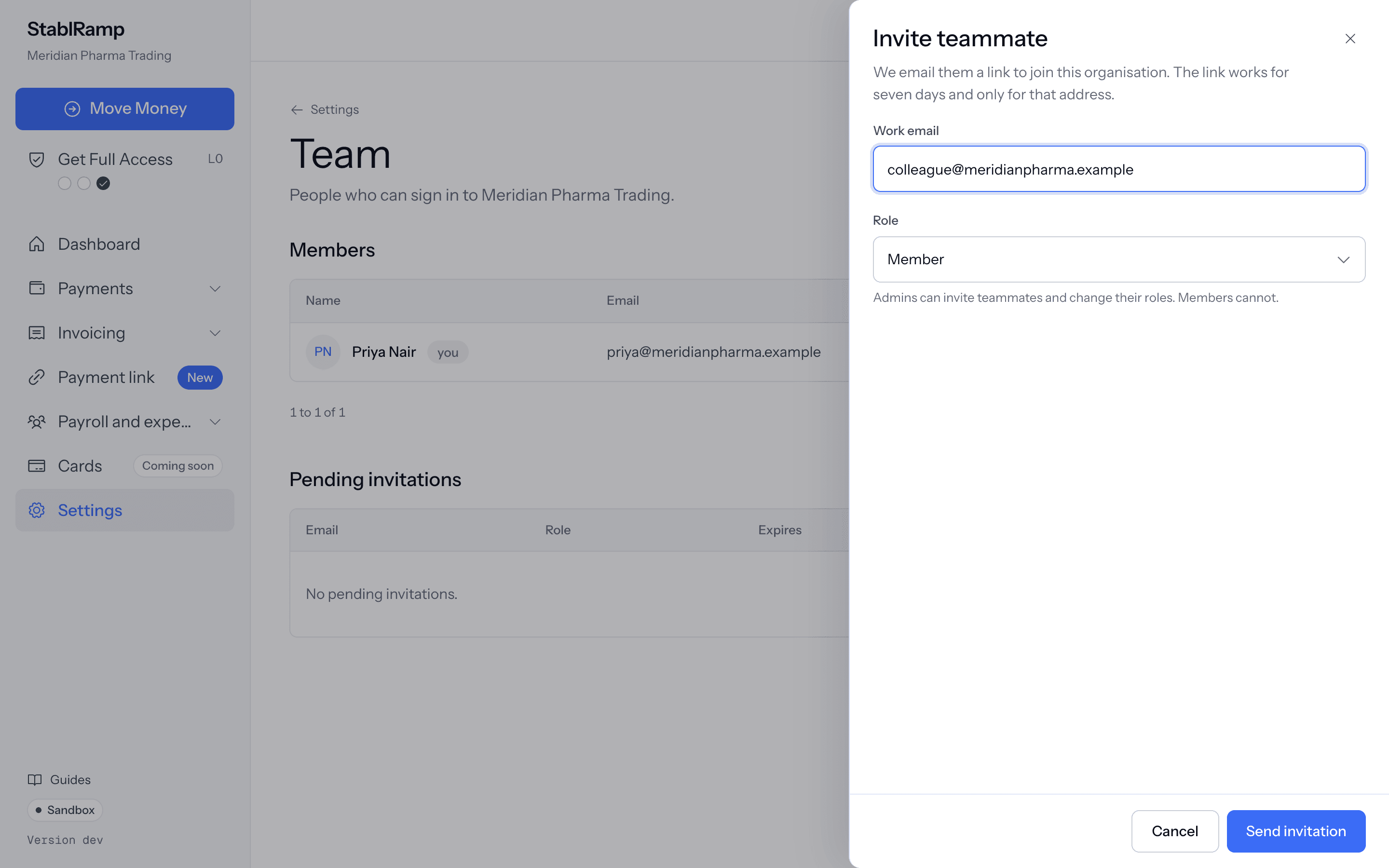Click the Email column header in Members
1389x868 pixels.
coord(623,301)
